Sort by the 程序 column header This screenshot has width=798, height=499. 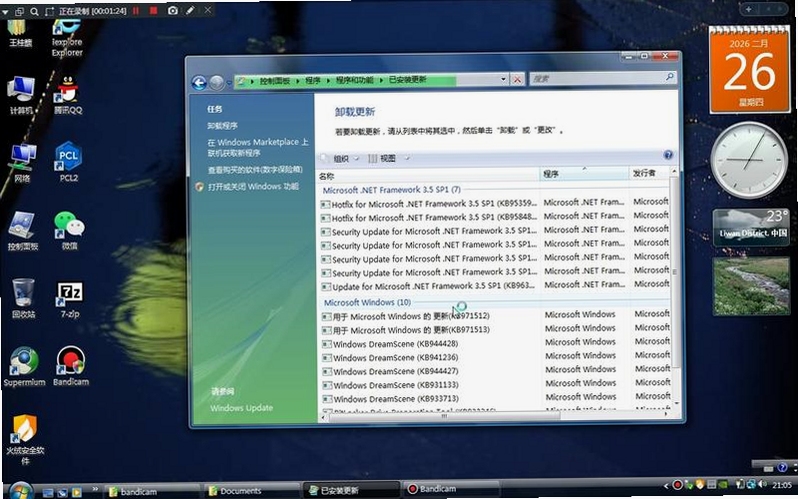tap(584, 174)
